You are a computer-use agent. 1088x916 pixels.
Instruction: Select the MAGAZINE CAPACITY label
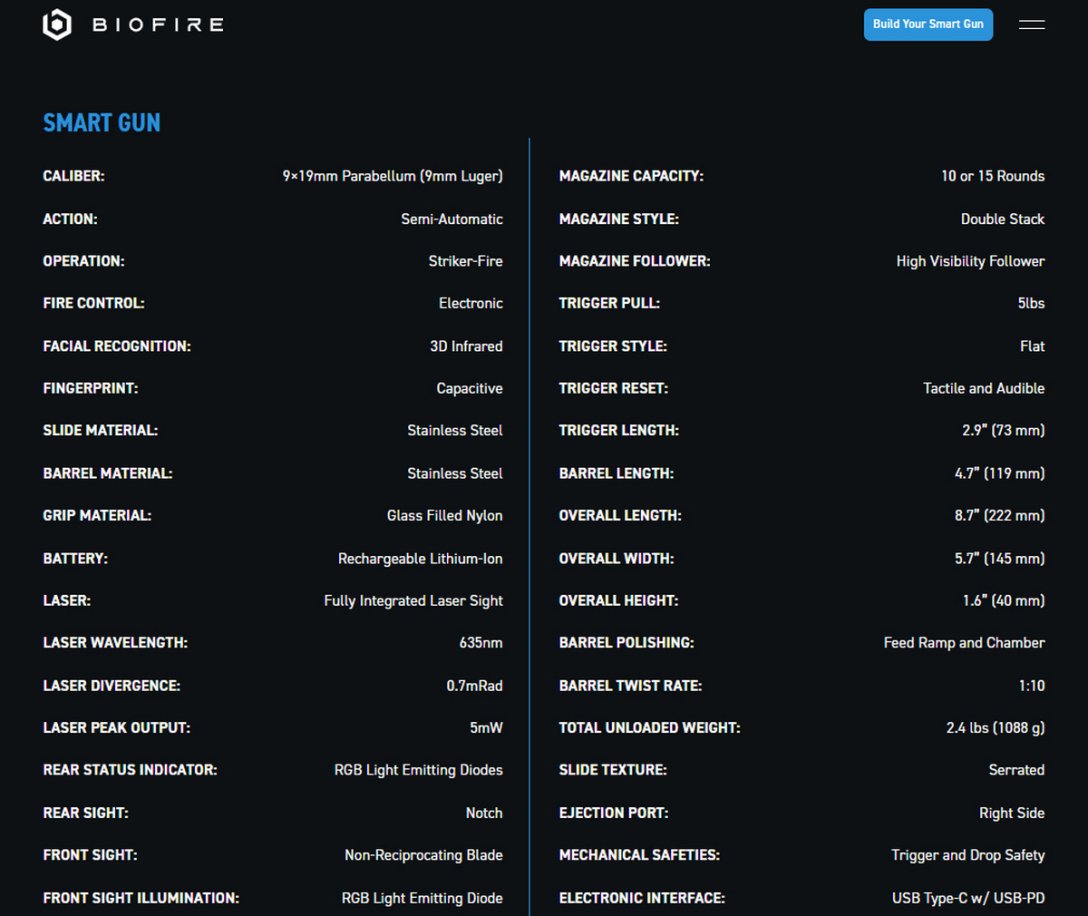[631, 176]
